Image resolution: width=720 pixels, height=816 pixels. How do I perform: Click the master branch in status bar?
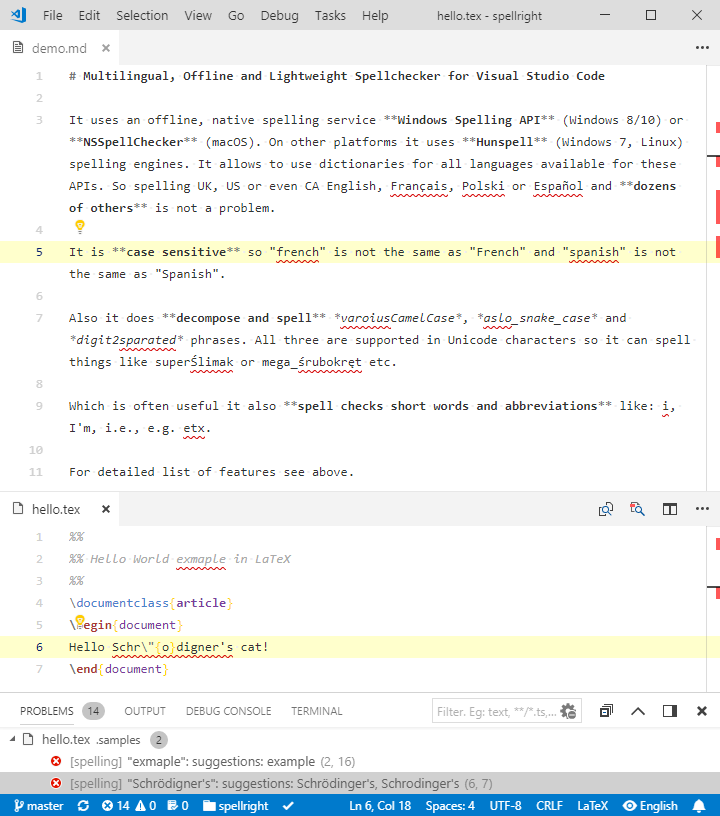(38, 806)
